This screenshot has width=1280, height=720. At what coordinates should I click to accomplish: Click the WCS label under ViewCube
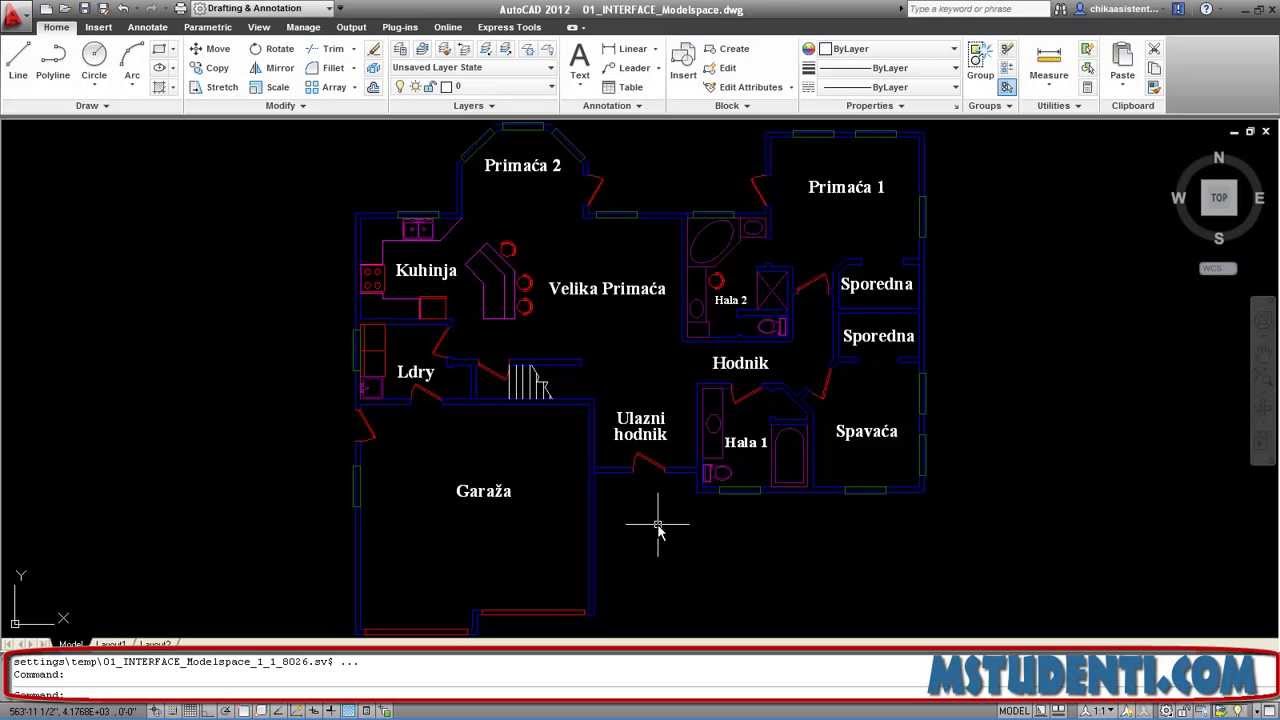1219,268
